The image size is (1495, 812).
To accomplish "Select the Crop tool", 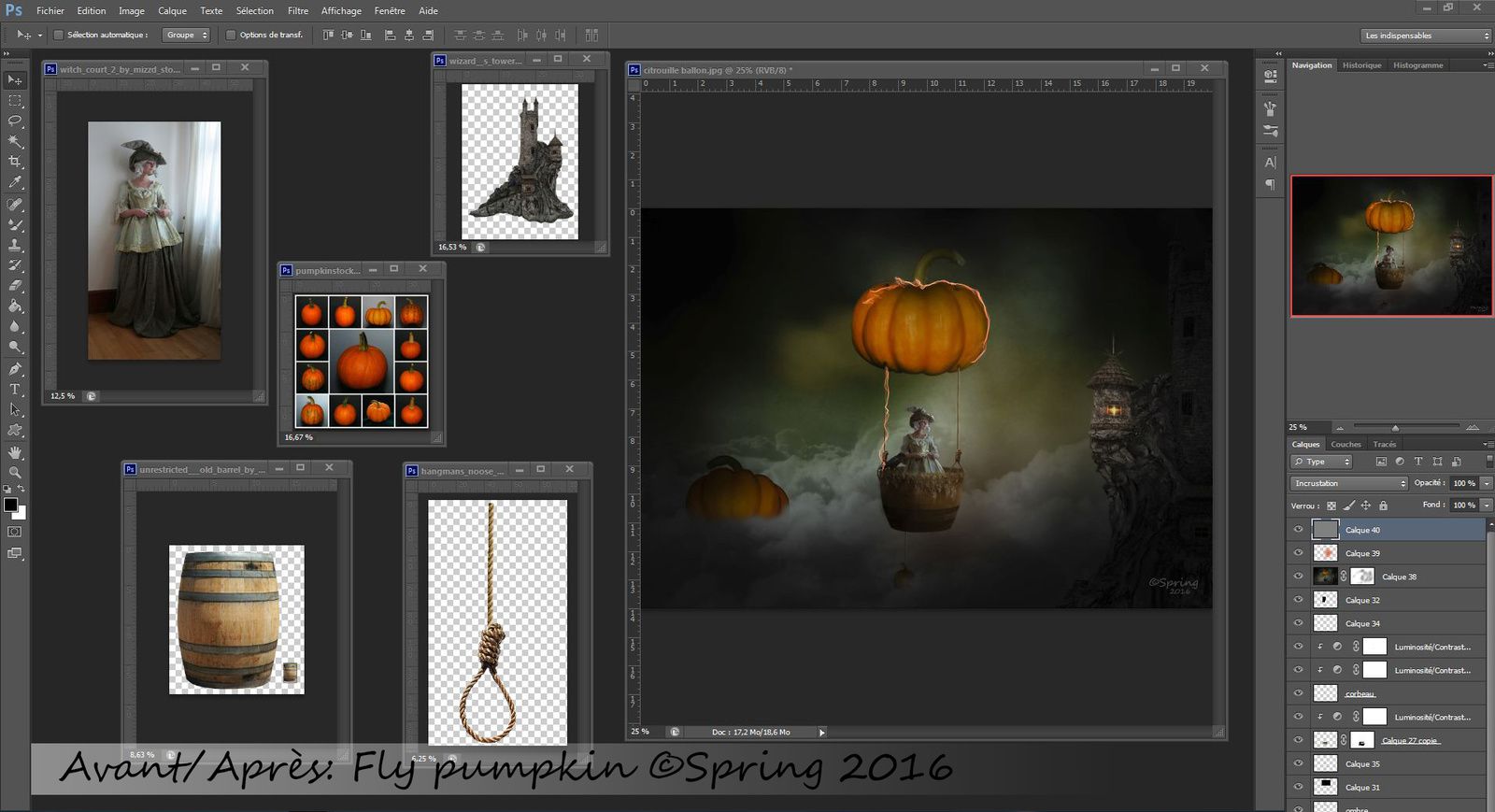I will point(15,163).
